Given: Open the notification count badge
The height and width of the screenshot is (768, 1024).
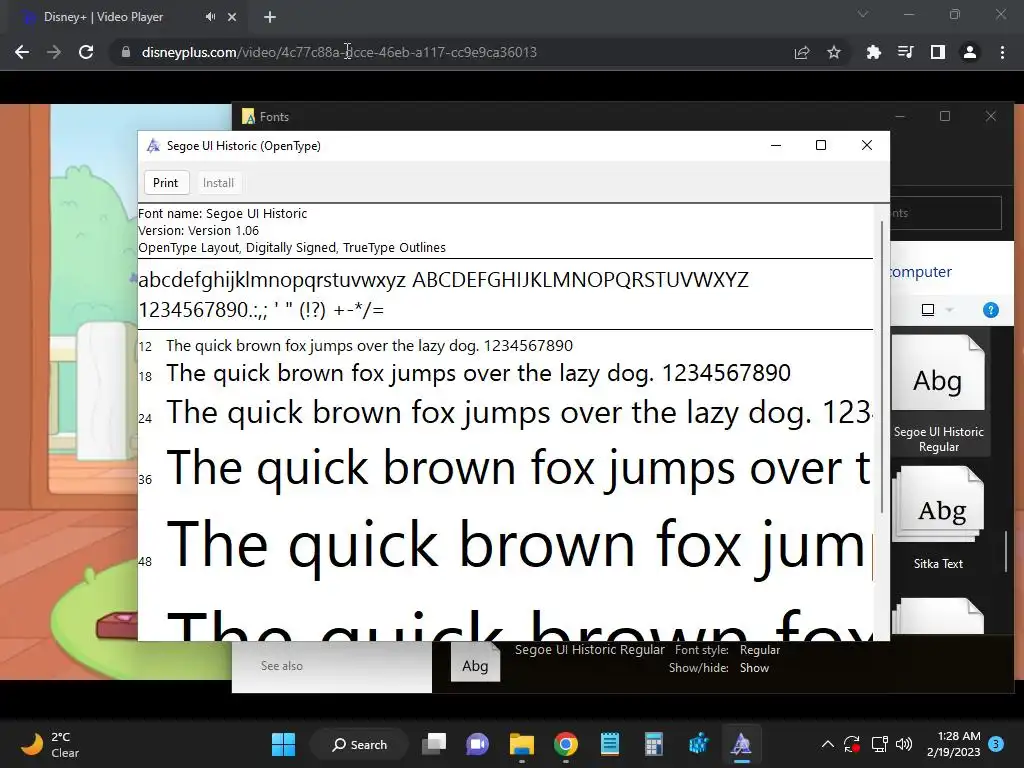Looking at the screenshot, I should coord(996,744).
